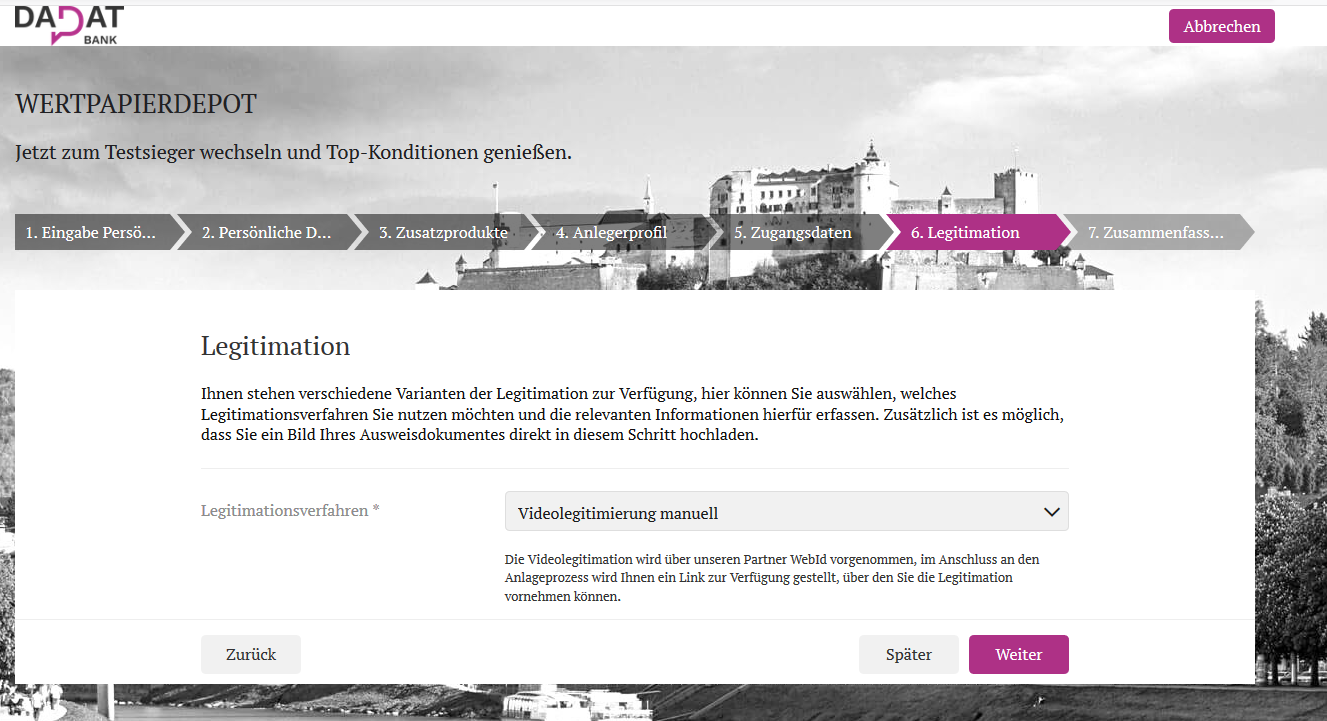Open step 7 Zusammenfass...

pyautogui.click(x=1155, y=233)
